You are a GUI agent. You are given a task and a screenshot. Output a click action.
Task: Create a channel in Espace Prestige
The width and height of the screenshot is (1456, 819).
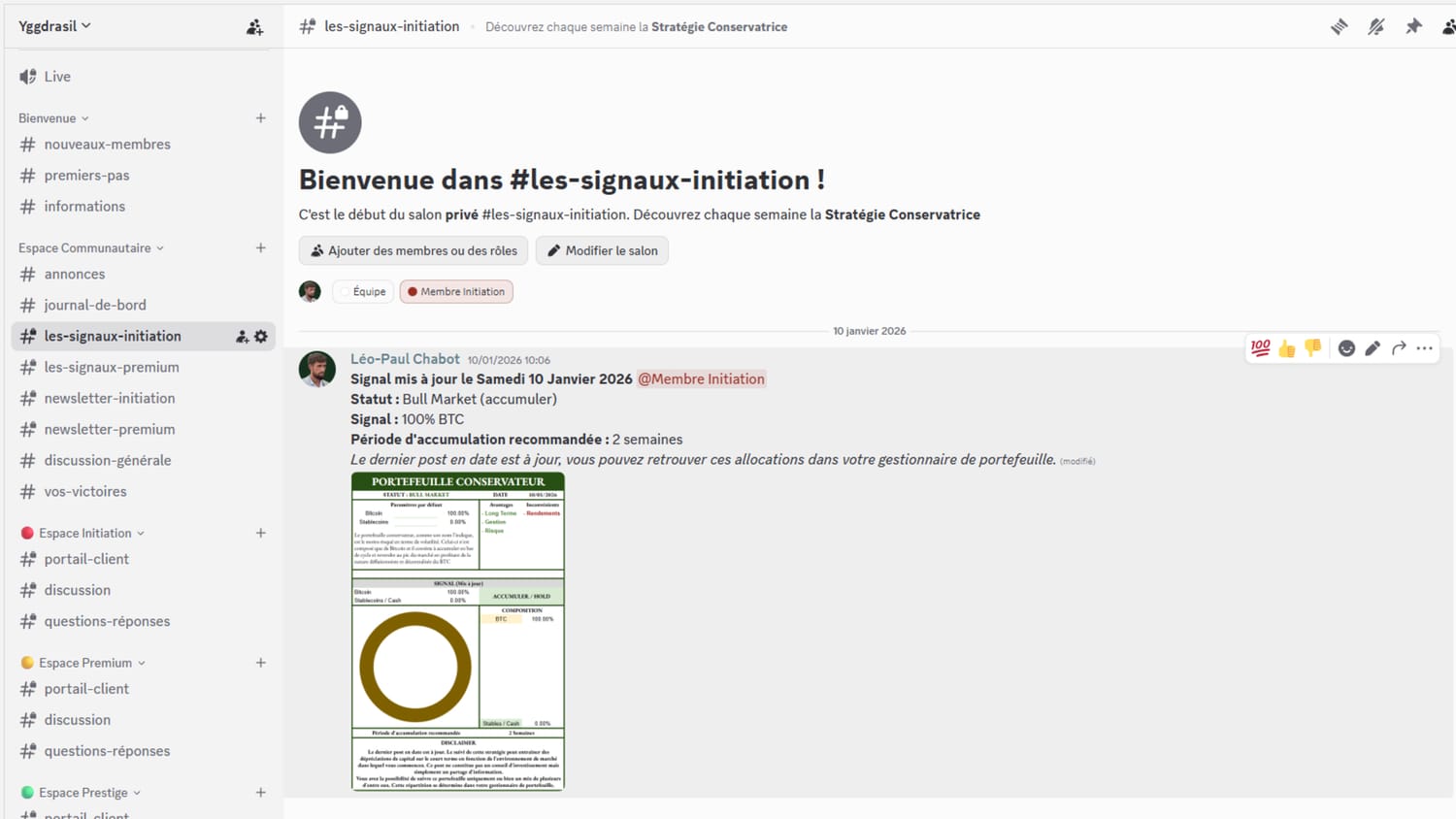(261, 793)
